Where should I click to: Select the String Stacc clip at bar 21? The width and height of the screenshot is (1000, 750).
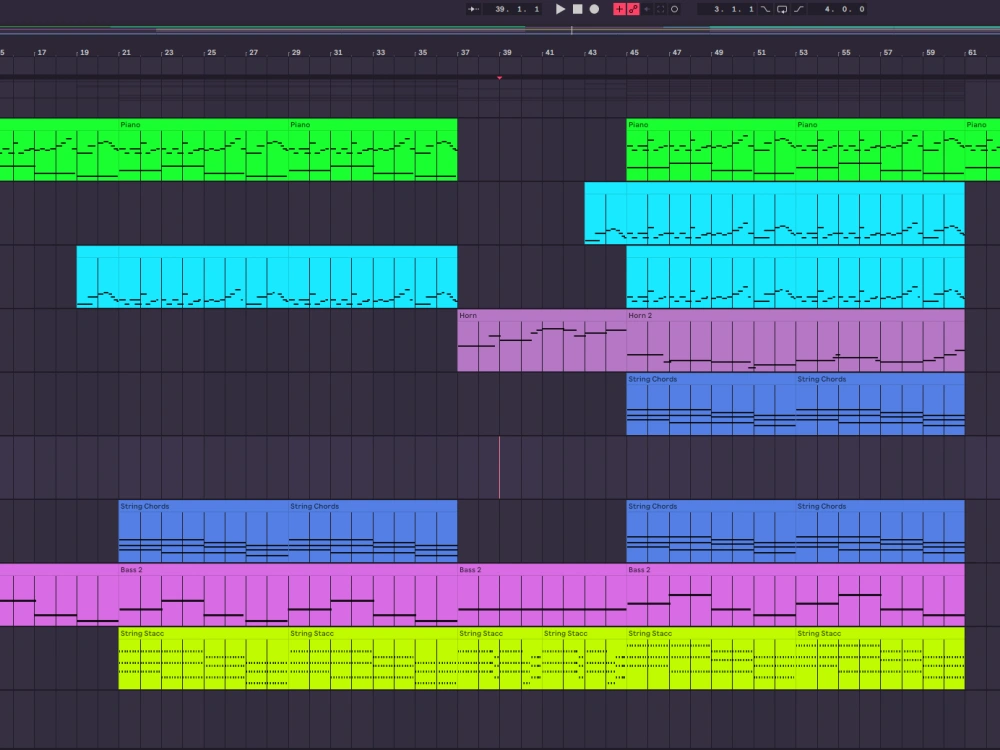(x=203, y=658)
